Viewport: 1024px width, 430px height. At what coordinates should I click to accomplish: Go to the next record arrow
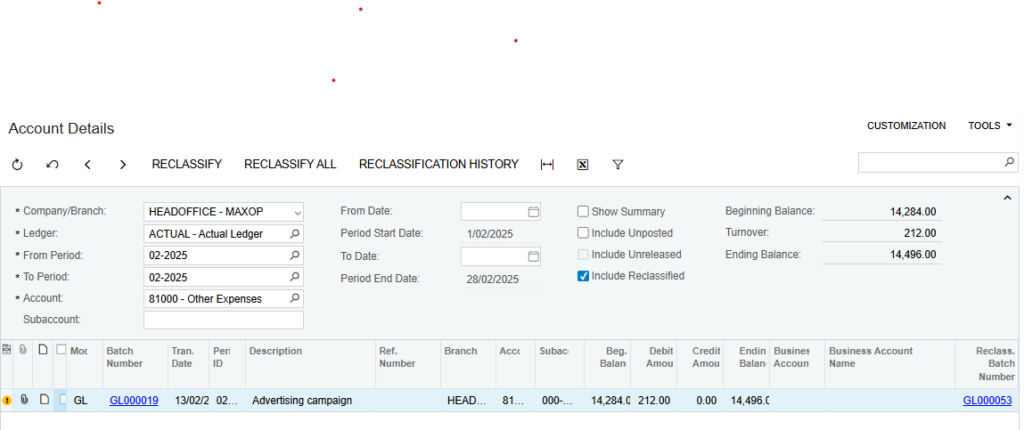coord(123,164)
